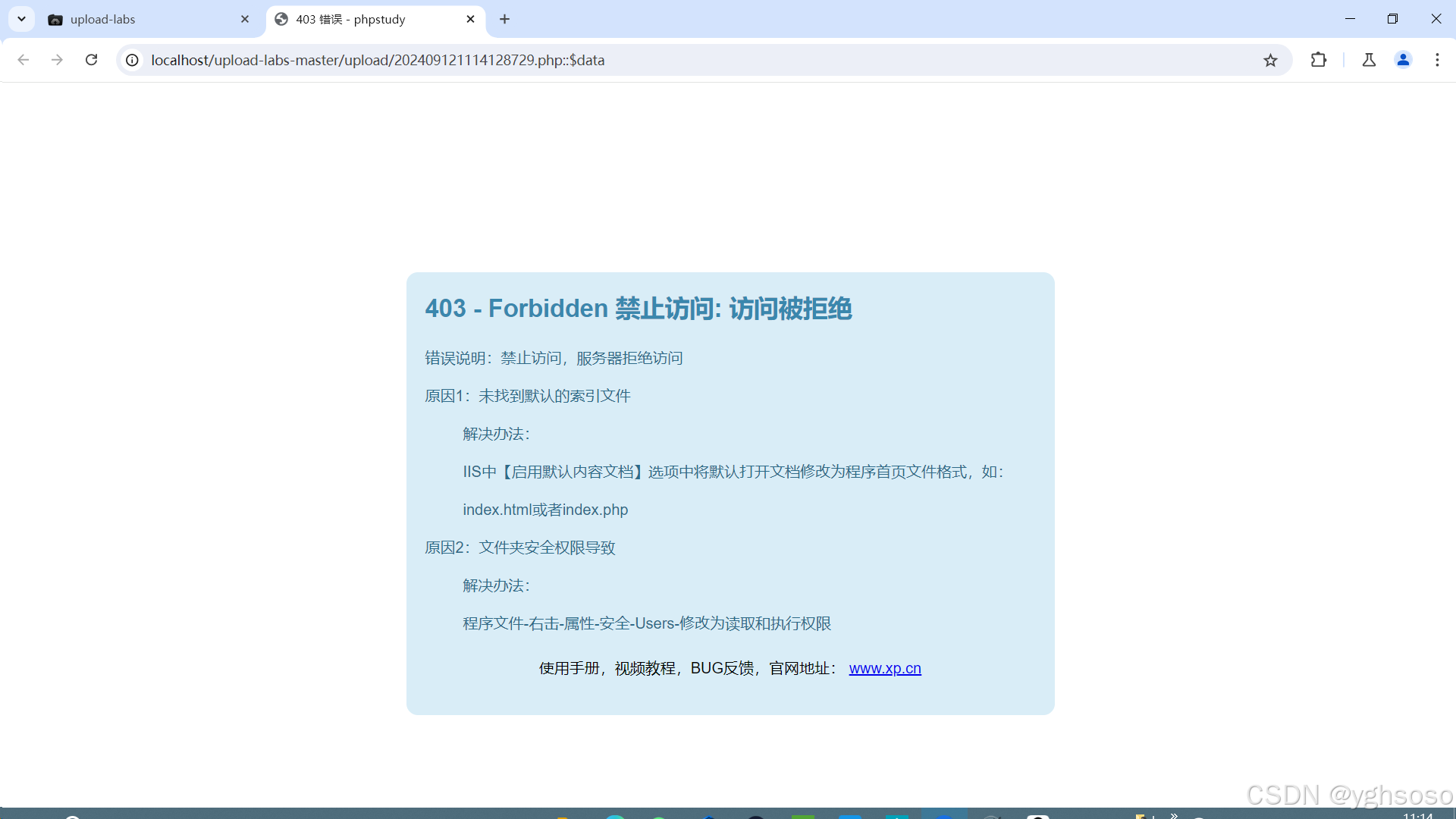Open the Extensions puzzle icon
The width and height of the screenshot is (1456, 819).
(1319, 60)
